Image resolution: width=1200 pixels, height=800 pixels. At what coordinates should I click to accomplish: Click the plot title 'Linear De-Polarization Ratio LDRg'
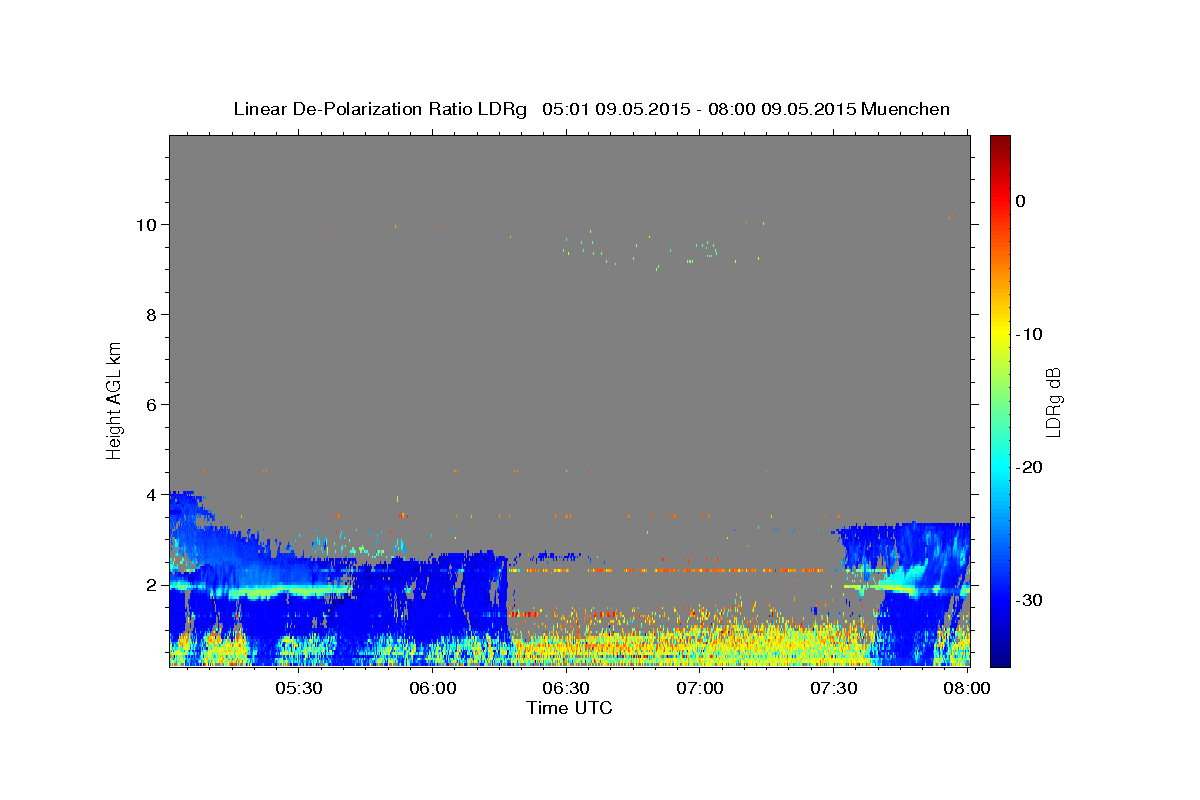380,109
